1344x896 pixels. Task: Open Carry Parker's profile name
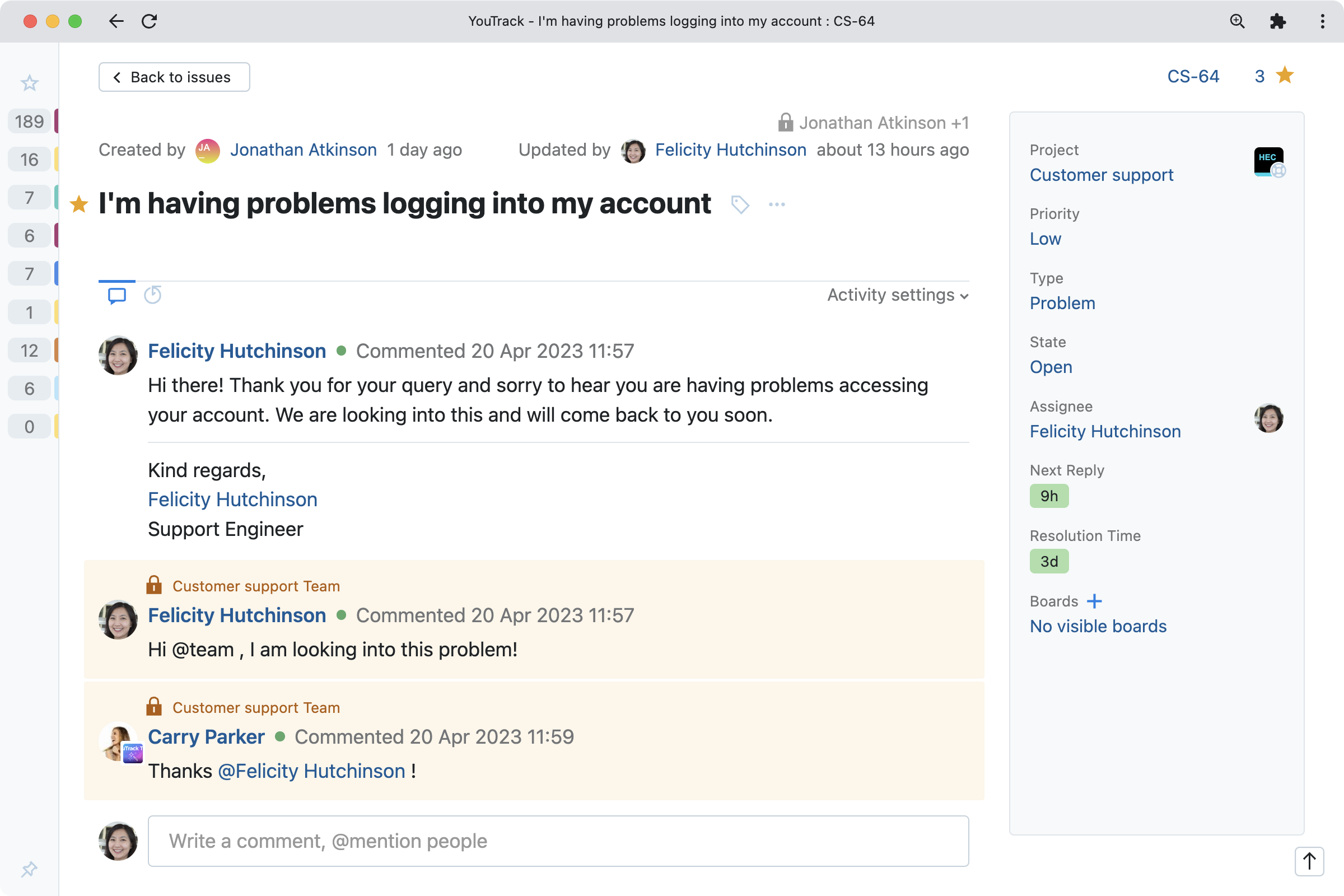coord(206,736)
